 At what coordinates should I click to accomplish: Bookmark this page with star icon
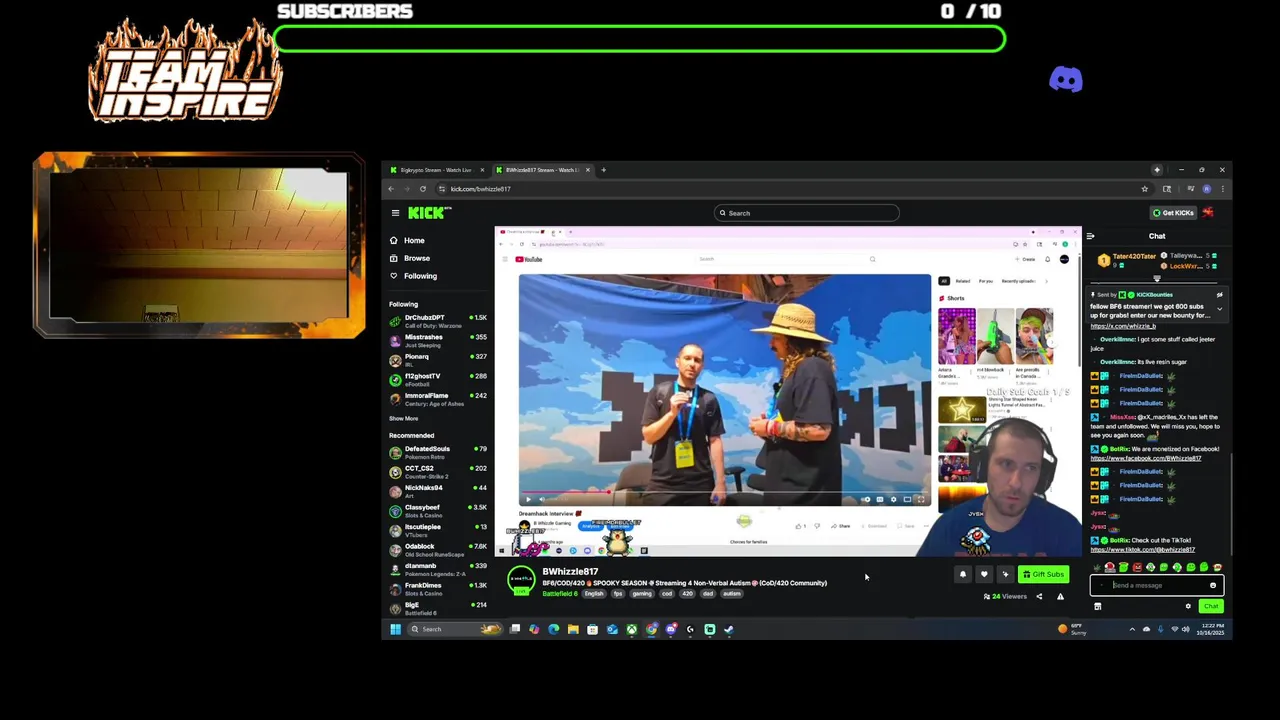[x=1145, y=189]
